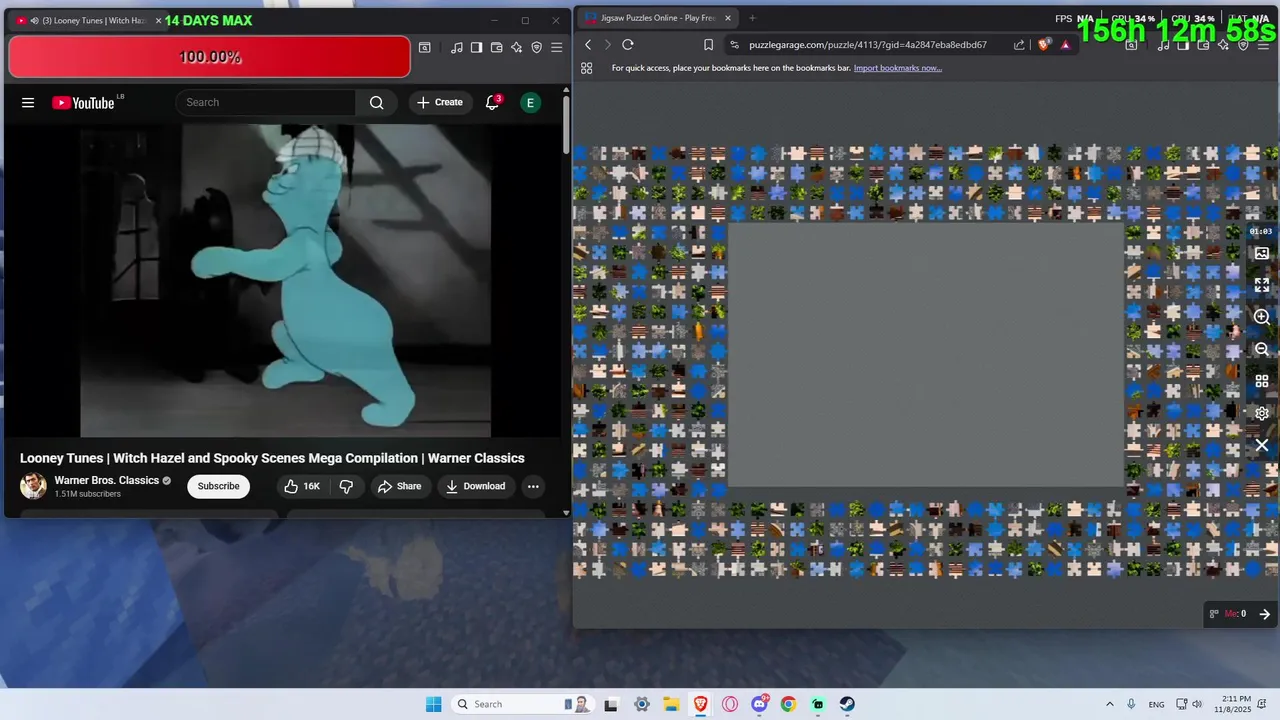Open Brave Shields lion icon

point(1045,44)
